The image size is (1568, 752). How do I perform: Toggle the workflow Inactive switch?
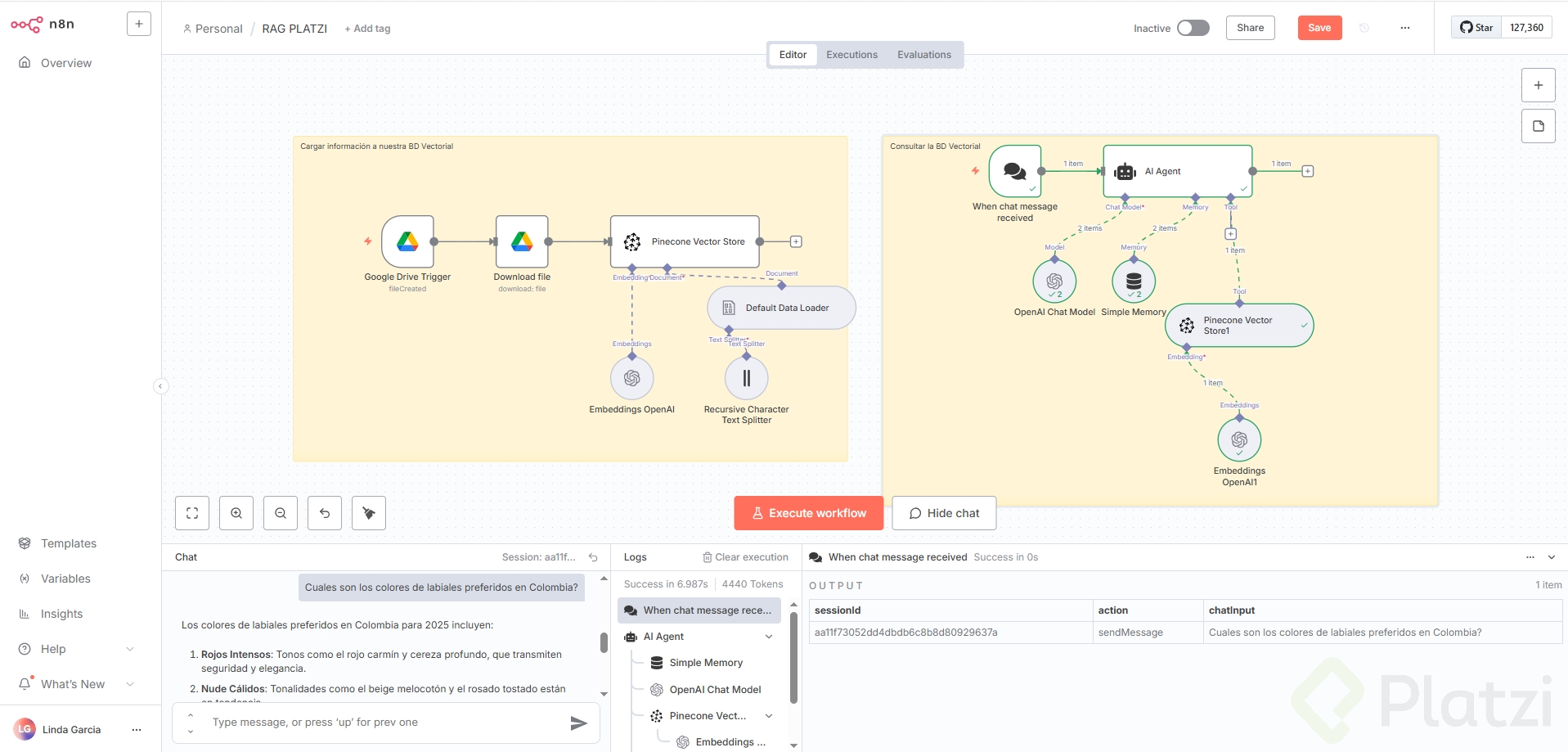1193,28
